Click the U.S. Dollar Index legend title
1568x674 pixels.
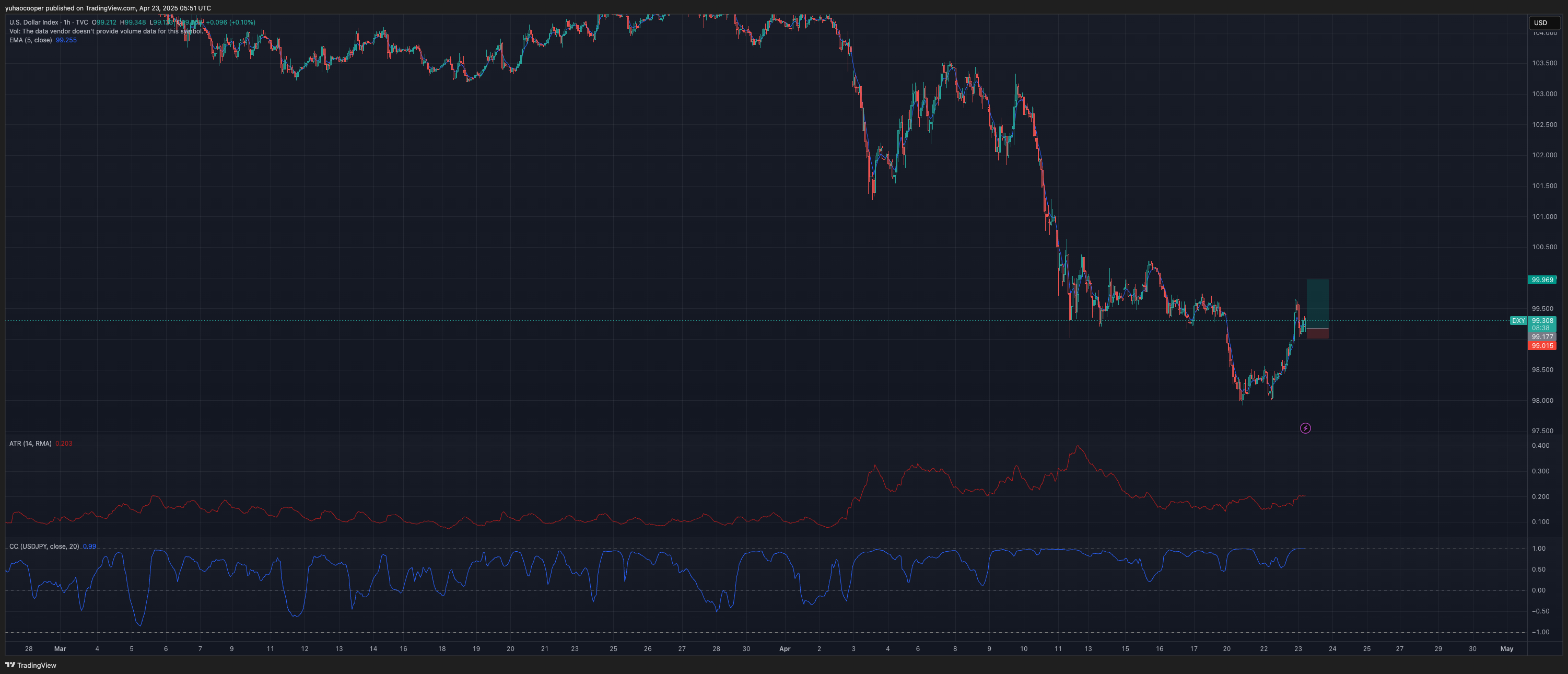[x=49, y=22]
